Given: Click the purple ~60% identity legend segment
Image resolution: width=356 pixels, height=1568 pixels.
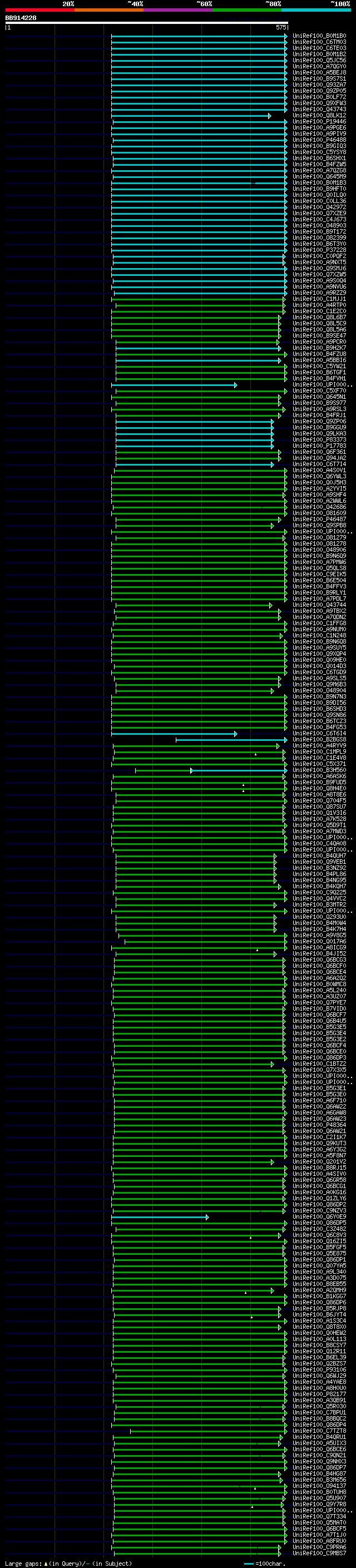Looking at the screenshot, I should pyautogui.click(x=179, y=11).
